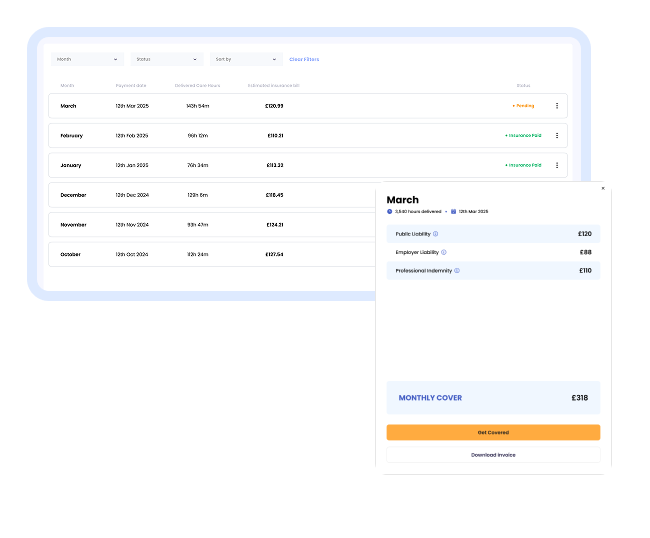Open the three-dot menu for February row
The width and height of the screenshot is (650, 538).
point(557,135)
